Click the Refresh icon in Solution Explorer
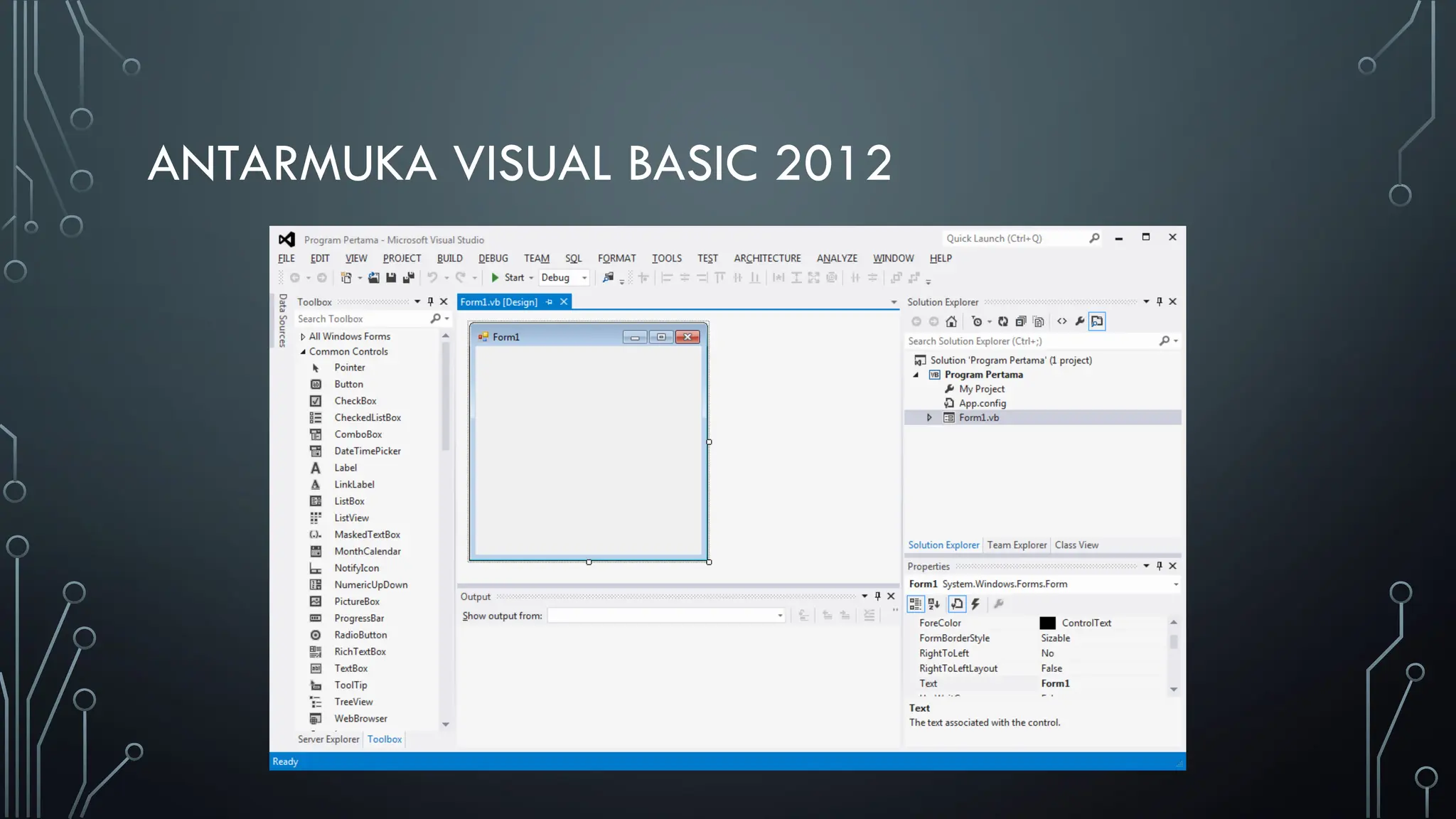The width and height of the screenshot is (1456, 819). [x=1002, y=321]
